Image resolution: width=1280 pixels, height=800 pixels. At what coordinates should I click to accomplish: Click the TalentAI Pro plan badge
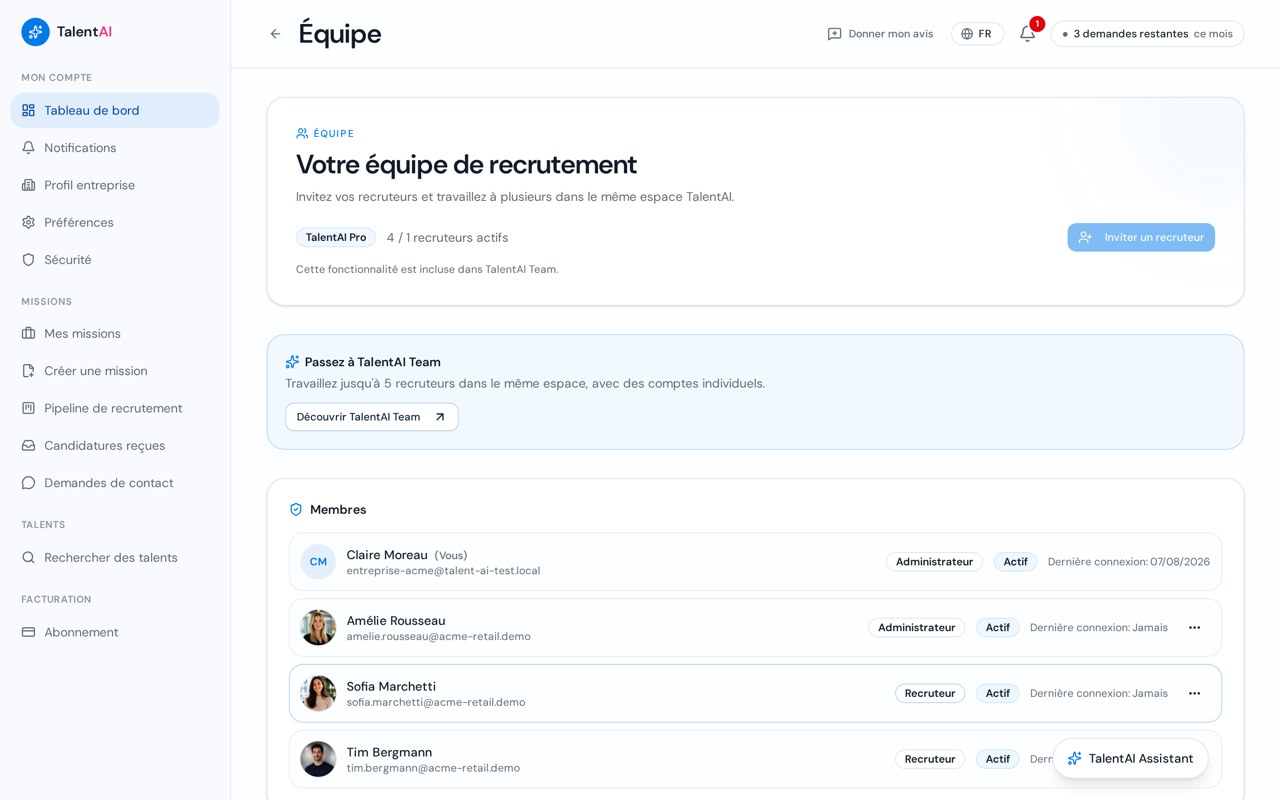click(336, 238)
